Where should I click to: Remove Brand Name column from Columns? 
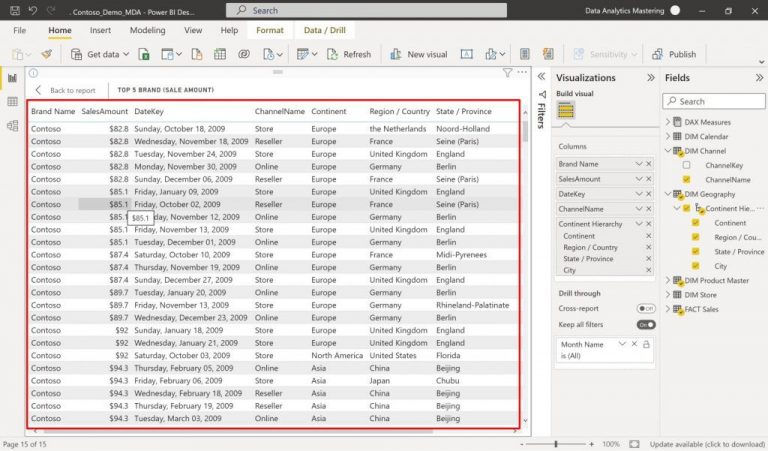point(648,164)
